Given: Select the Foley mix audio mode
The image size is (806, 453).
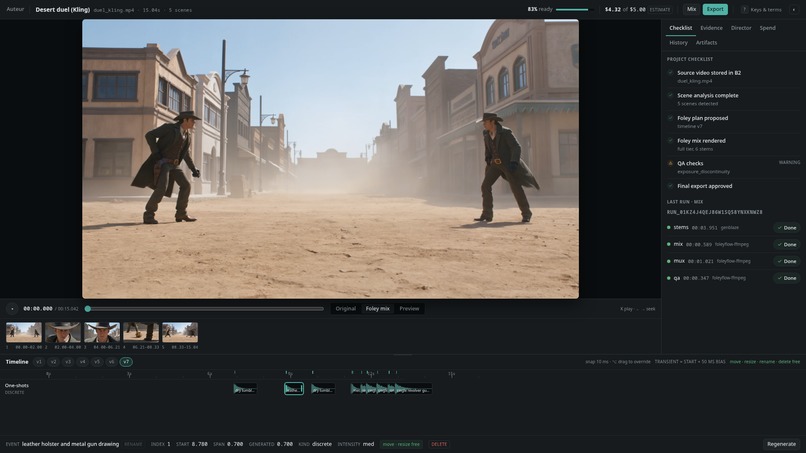Looking at the screenshot, I should 377,309.
